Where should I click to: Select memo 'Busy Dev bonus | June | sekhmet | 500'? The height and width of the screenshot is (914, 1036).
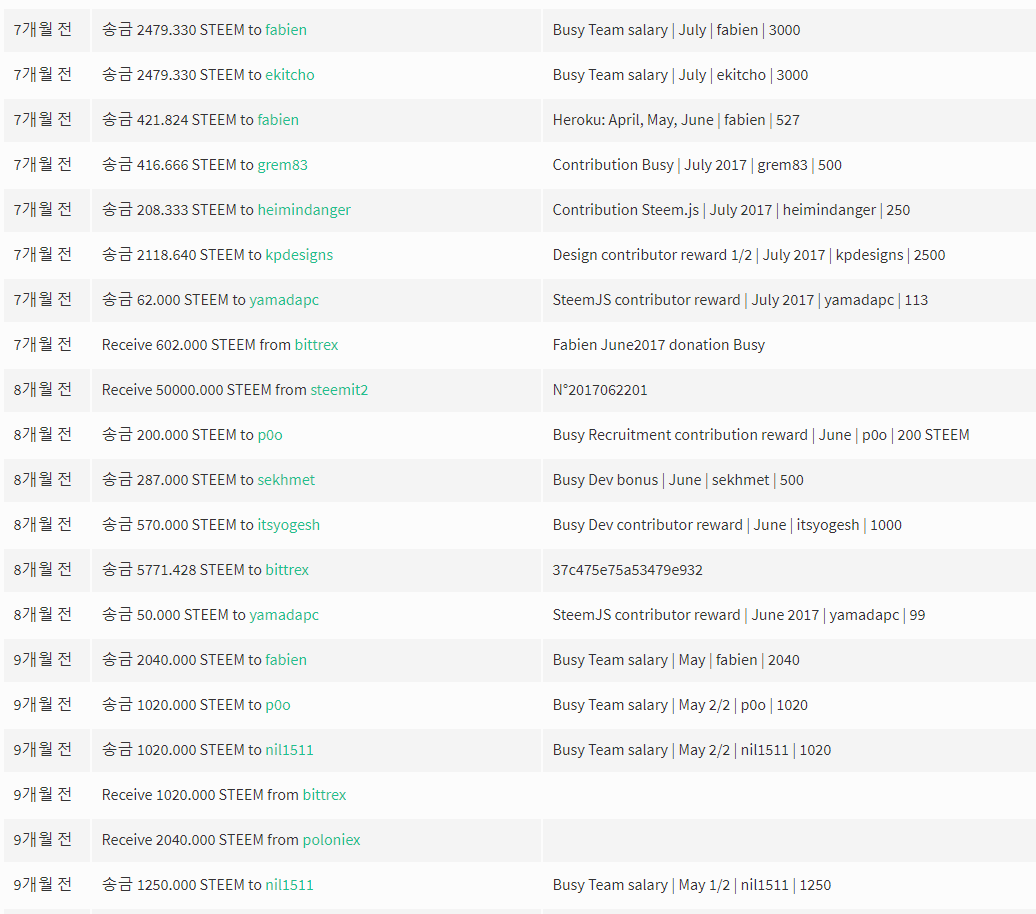(x=678, y=480)
